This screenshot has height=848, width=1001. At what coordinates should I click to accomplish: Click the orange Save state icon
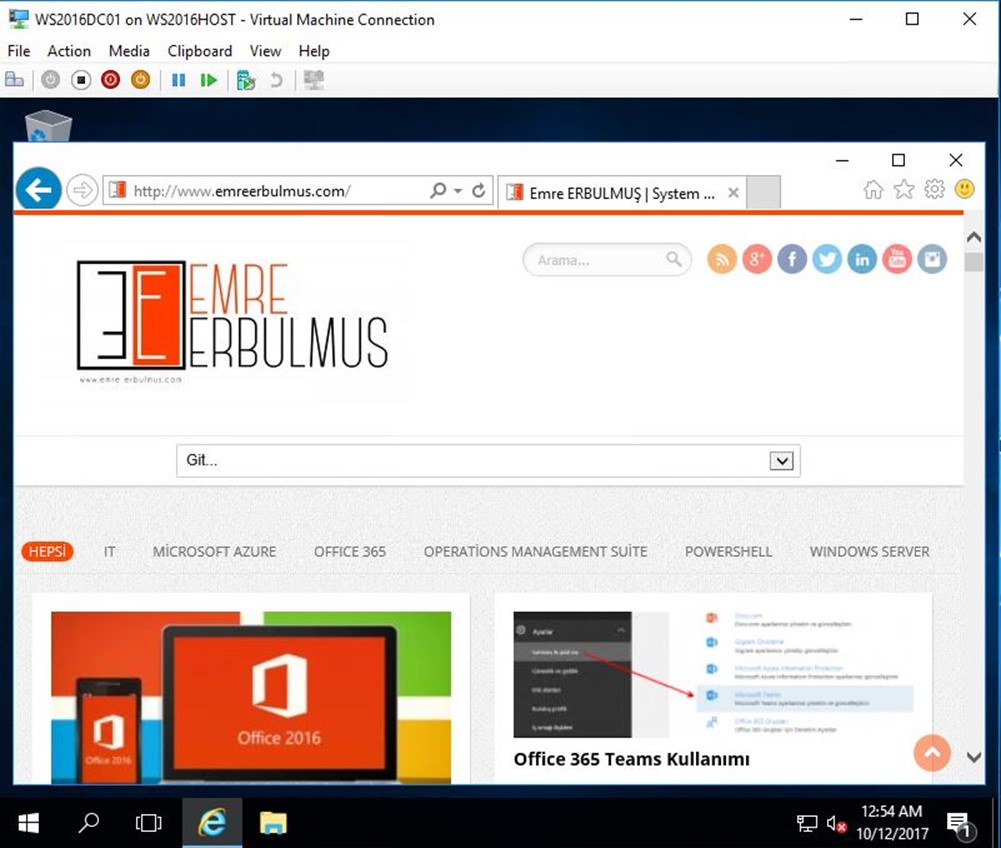pyautogui.click(x=140, y=80)
